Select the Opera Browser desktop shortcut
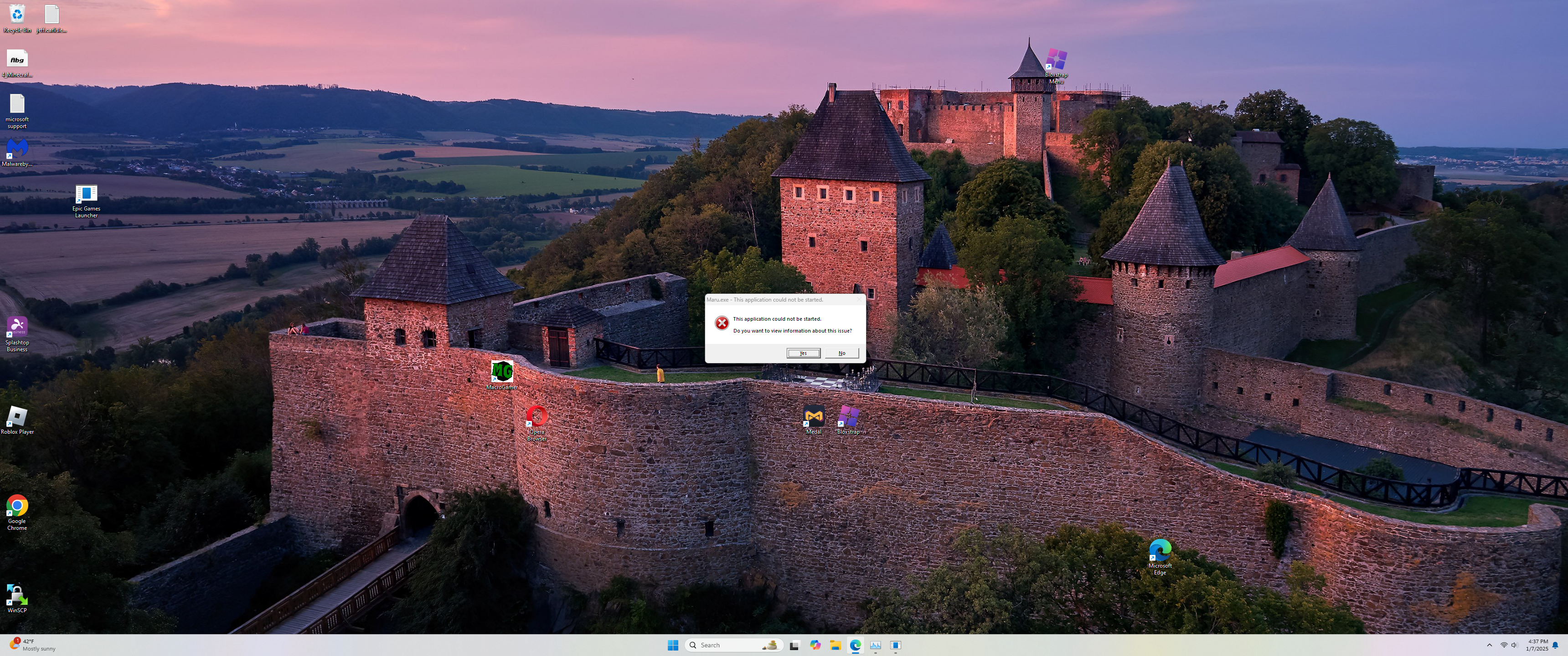 pyautogui.click(x=536, y=417)
